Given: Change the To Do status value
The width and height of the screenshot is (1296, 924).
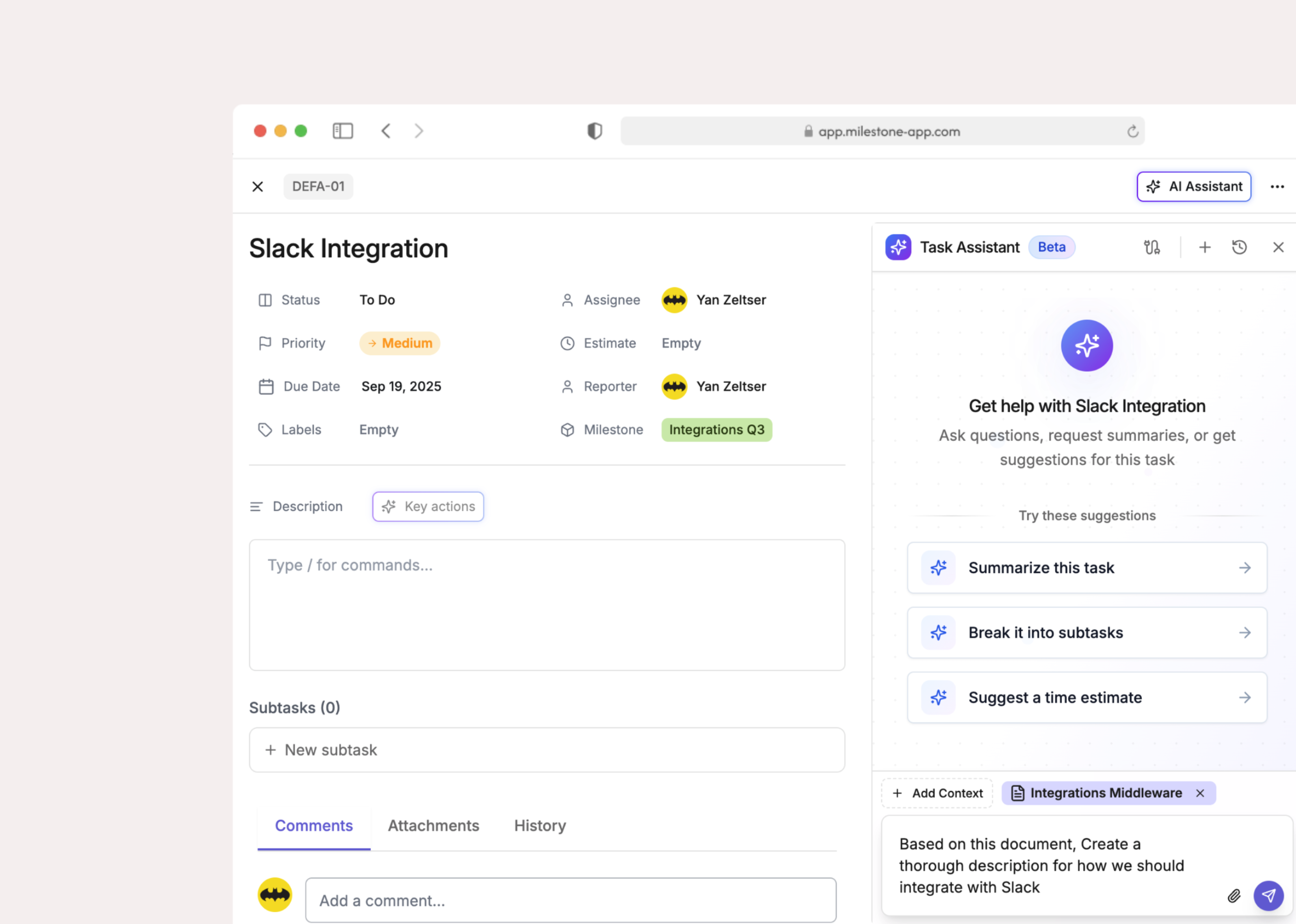Looking at the screenshot, I should [x=377, y=300].
